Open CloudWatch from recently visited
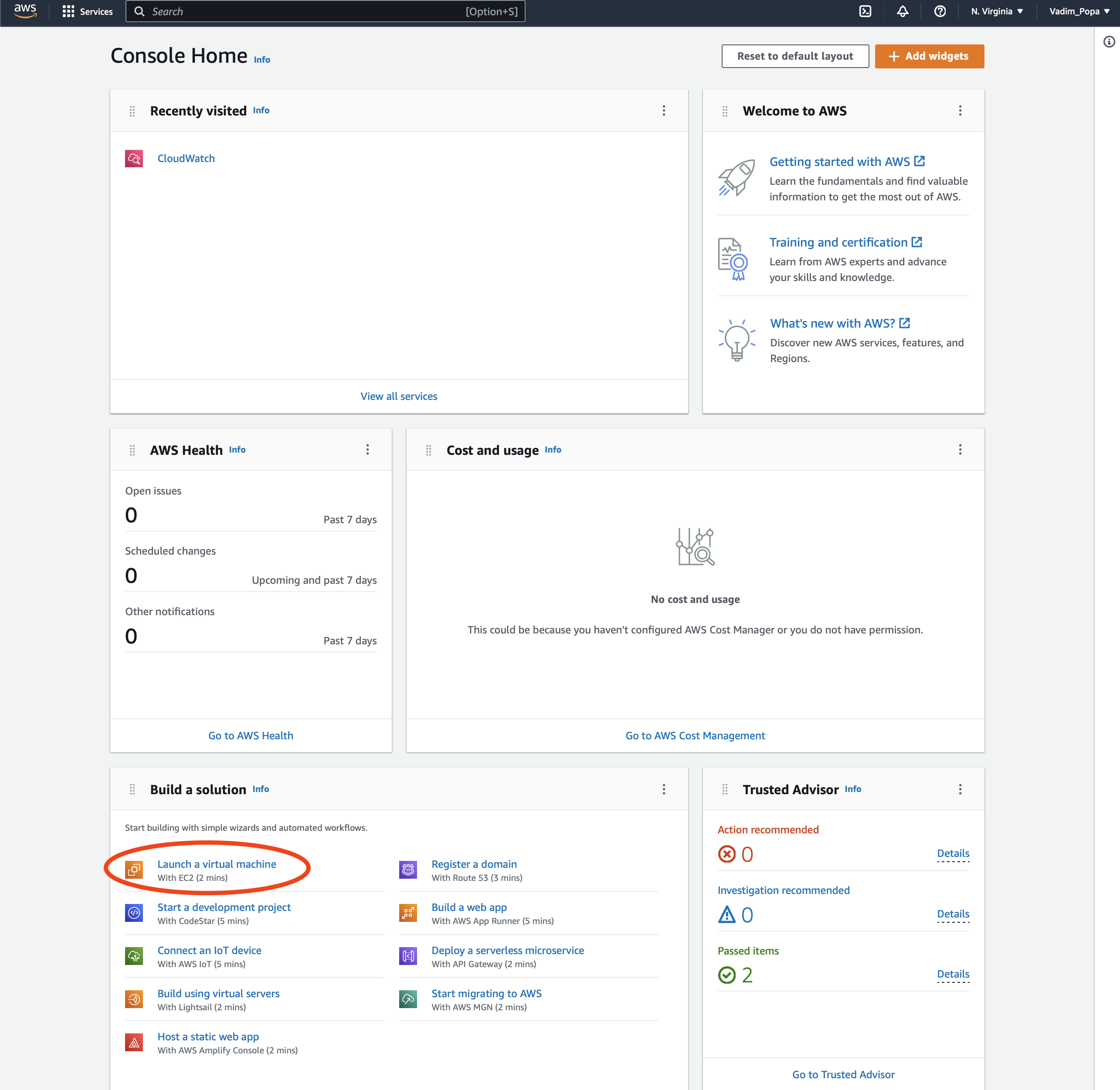 [186, 158]
